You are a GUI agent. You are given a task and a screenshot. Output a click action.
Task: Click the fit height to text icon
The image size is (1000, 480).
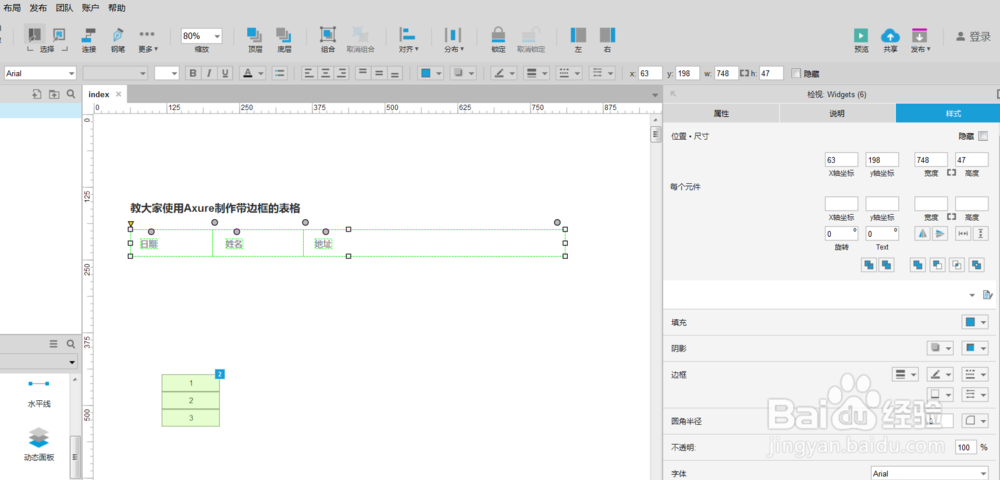click(x=981, y=234)
